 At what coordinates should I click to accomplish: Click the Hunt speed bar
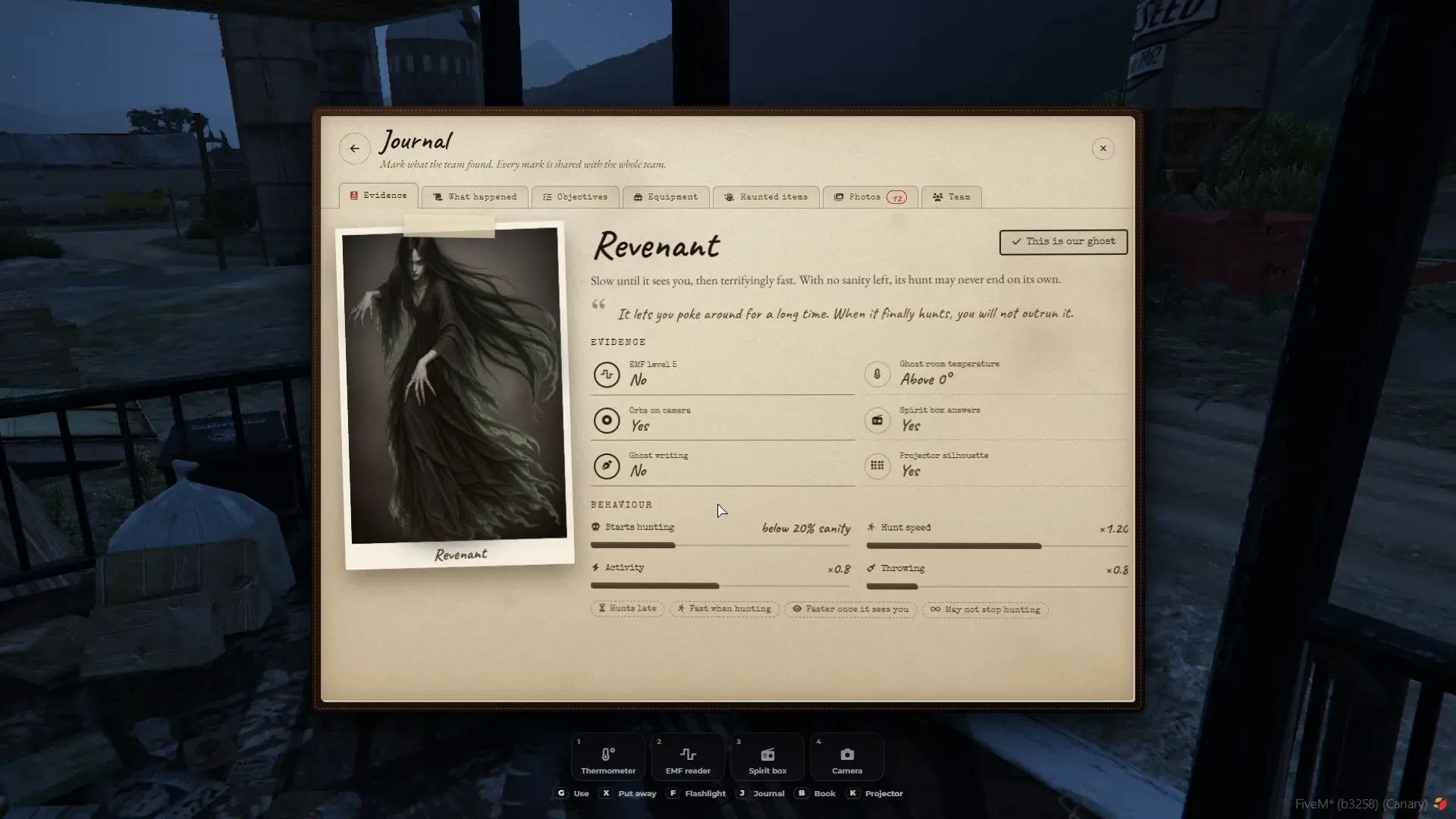tap(997, 546)
